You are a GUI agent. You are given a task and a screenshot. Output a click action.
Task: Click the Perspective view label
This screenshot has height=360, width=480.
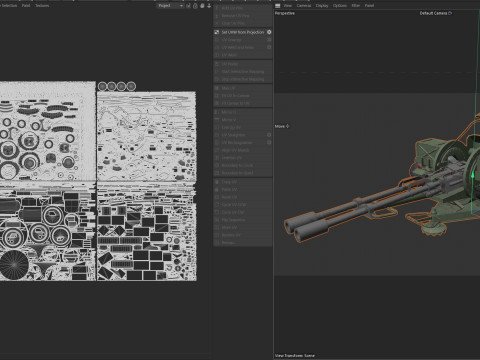pyautogui.click(x=285, y=13)
